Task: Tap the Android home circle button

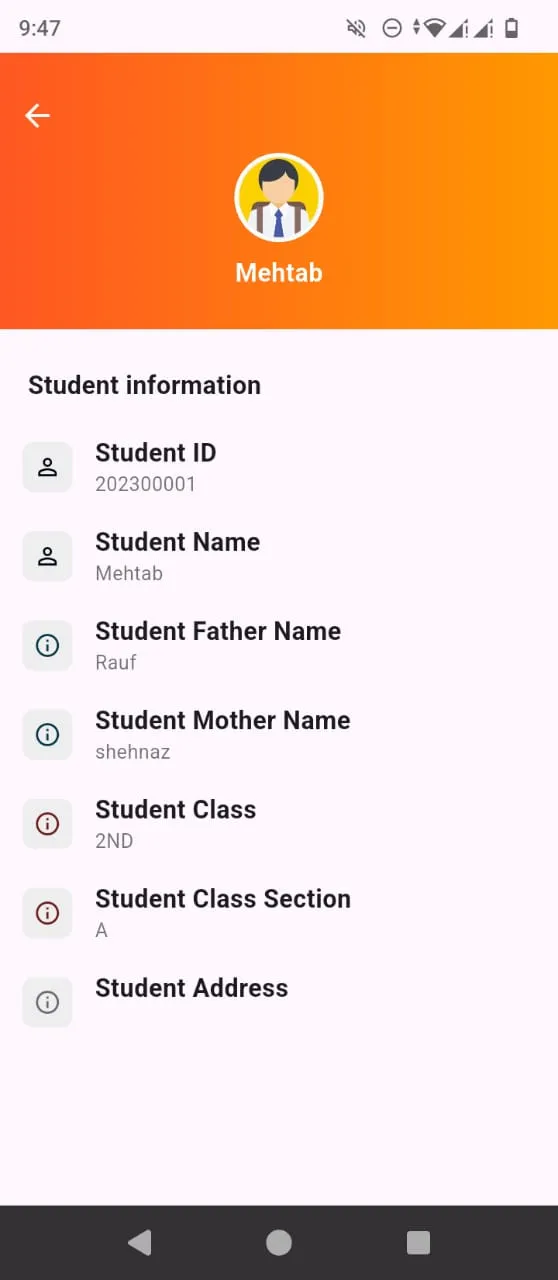Action: [279, 1242]
